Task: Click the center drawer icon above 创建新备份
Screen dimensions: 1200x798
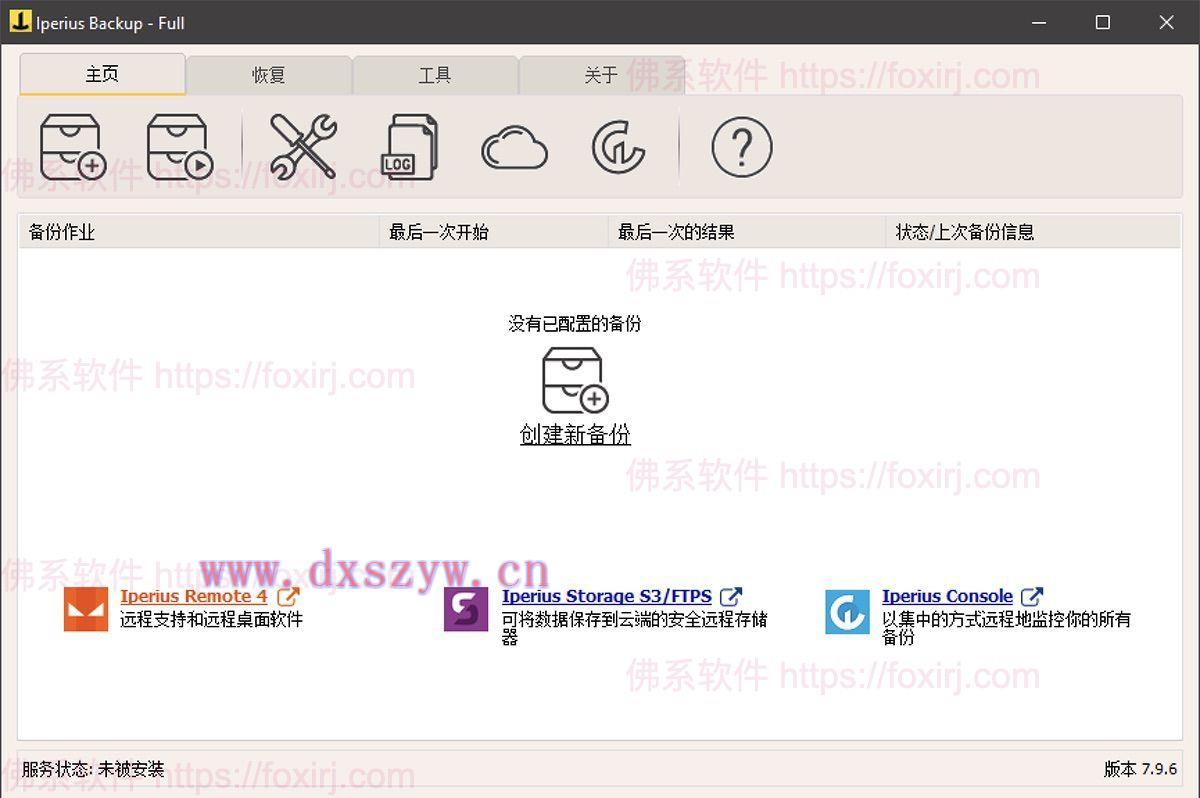Action: 575,380
